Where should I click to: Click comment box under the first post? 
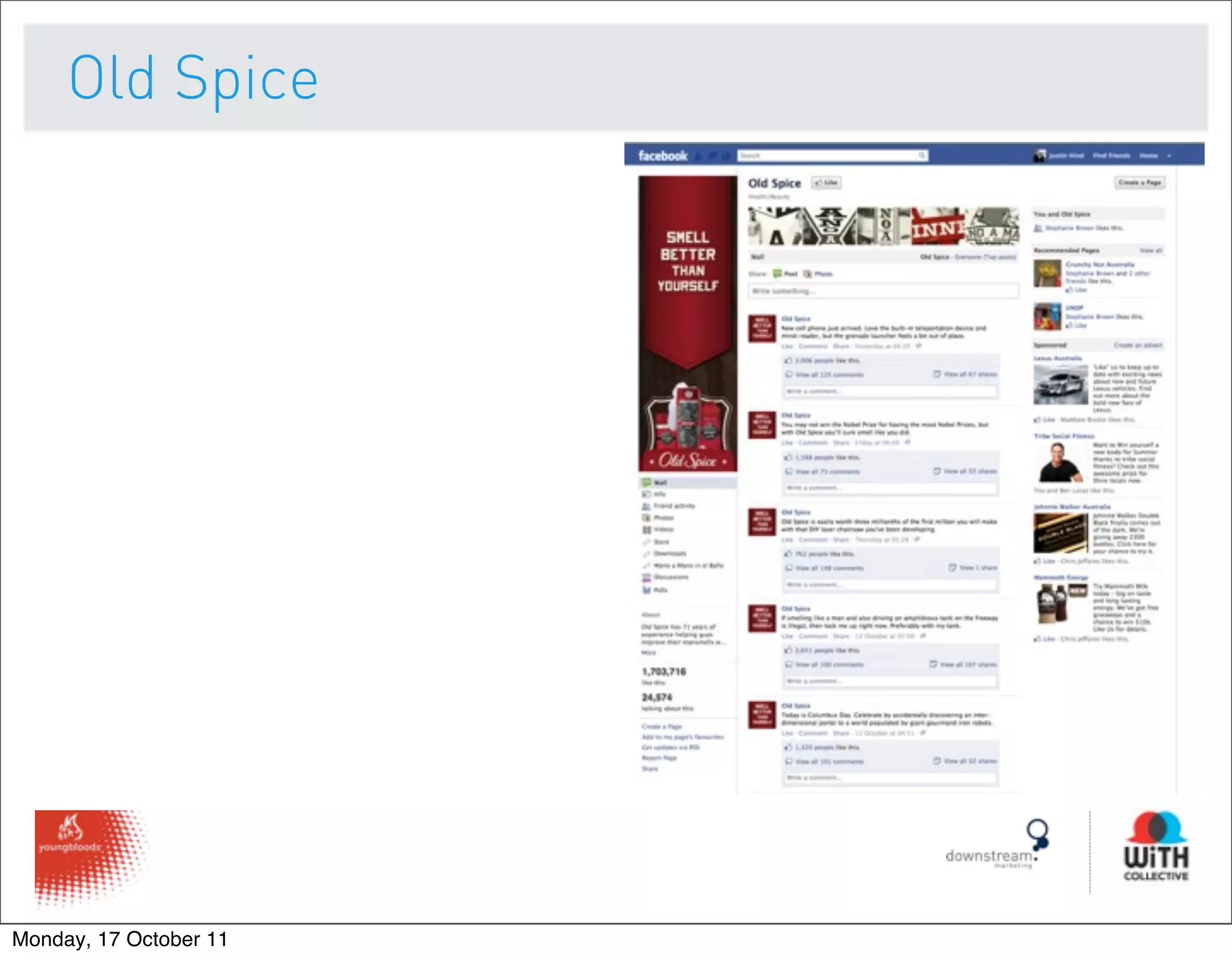coord(890,391)
